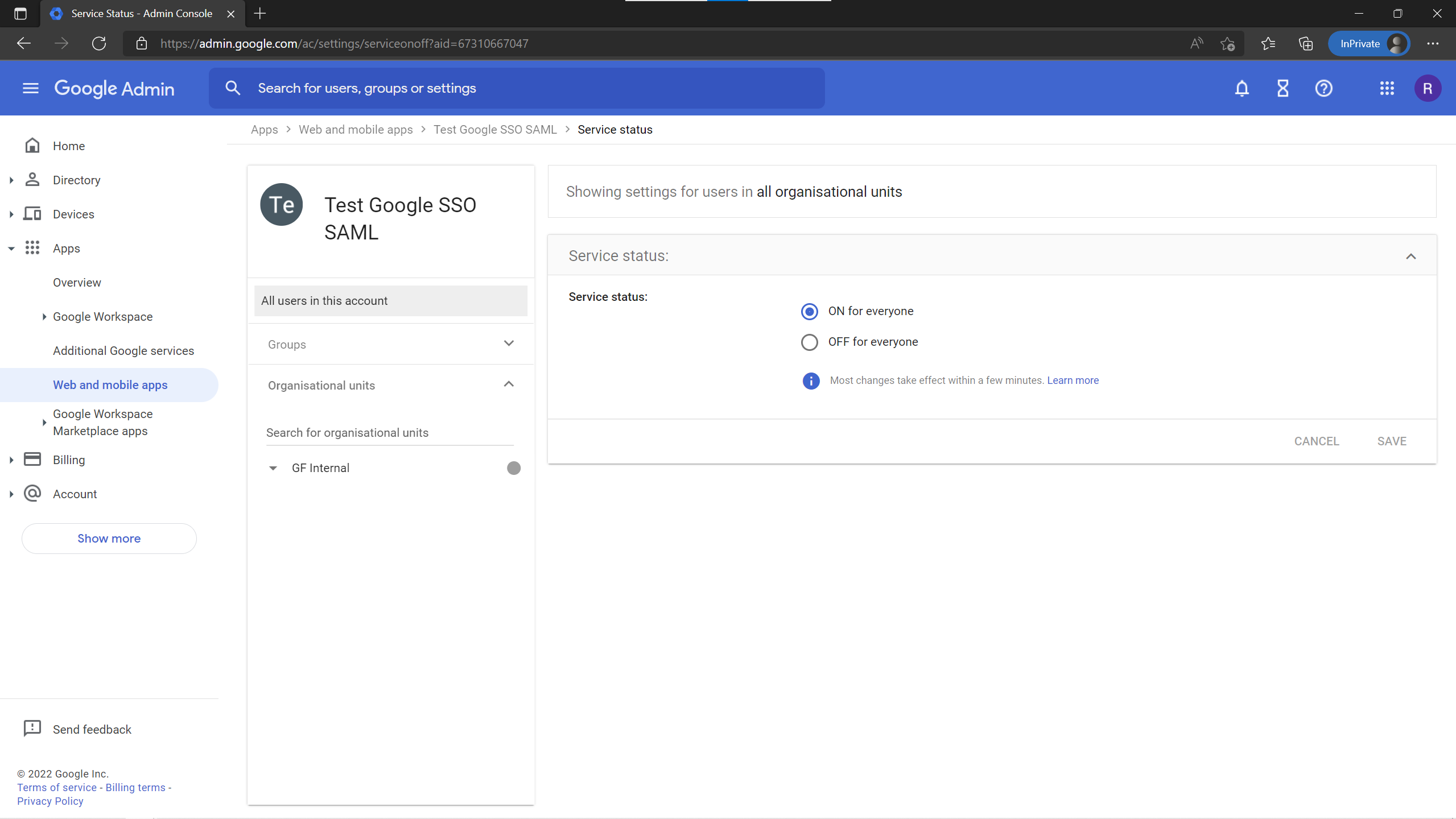Focus Search for organisational units field
1456x819 pixels.
(390, 433)
